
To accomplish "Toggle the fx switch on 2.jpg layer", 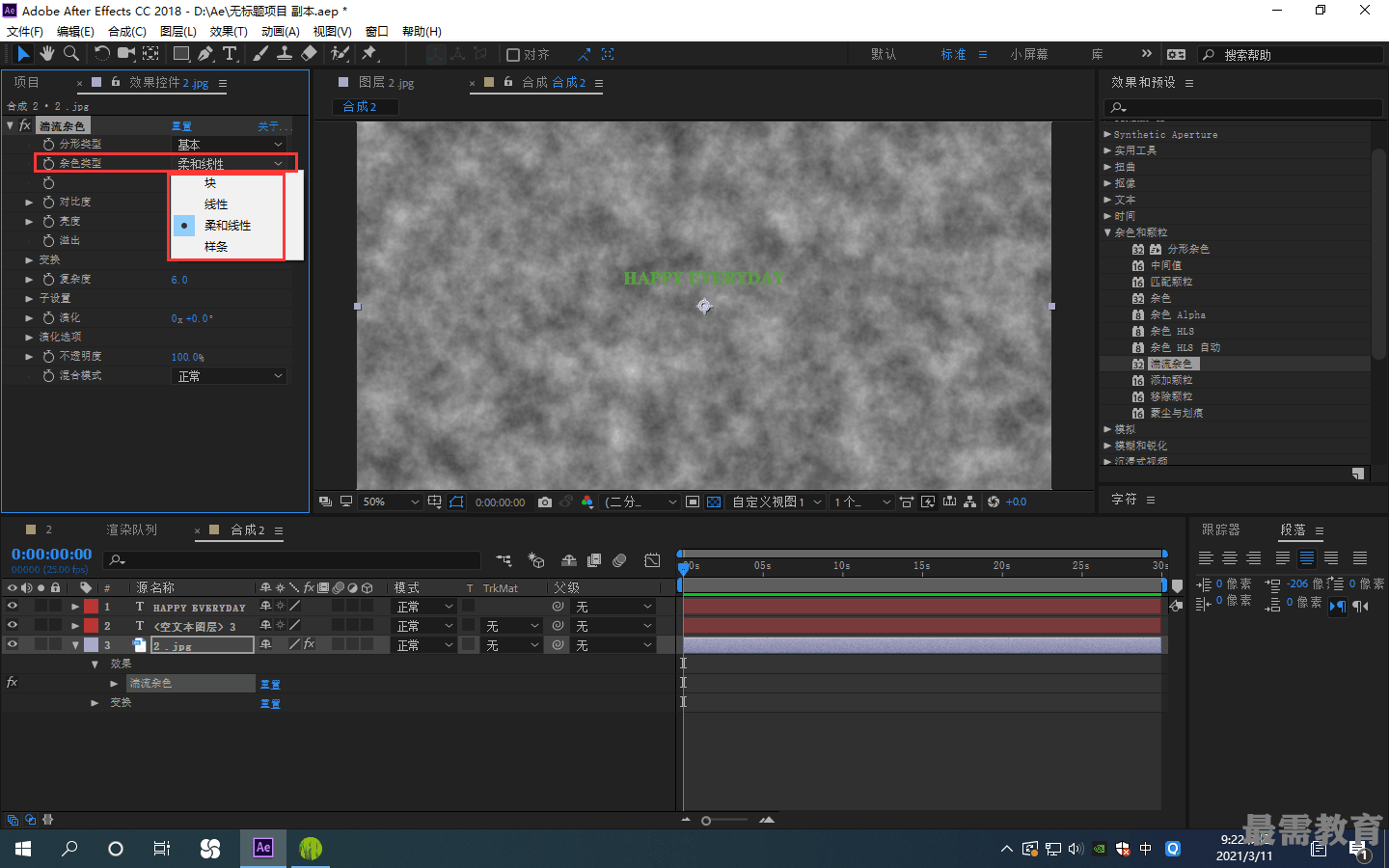I will click(309, 644).
